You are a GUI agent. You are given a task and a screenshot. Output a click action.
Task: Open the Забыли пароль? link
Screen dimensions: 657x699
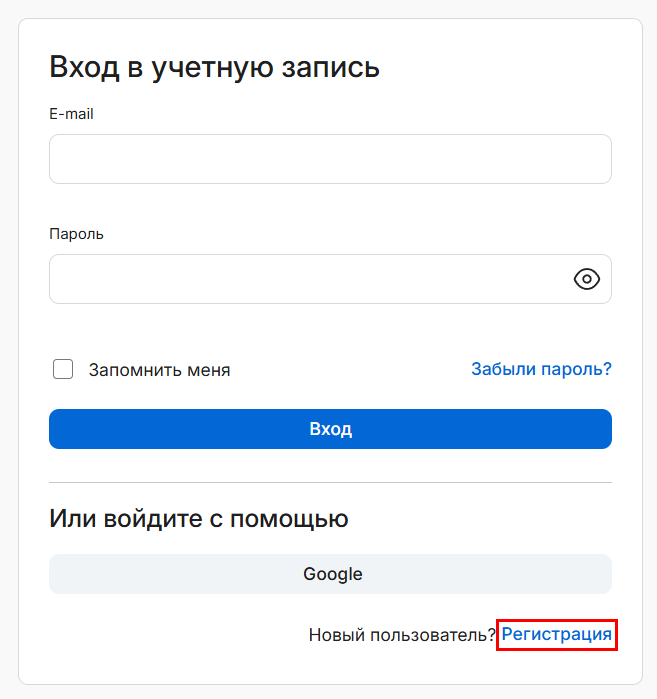point(541,369)
